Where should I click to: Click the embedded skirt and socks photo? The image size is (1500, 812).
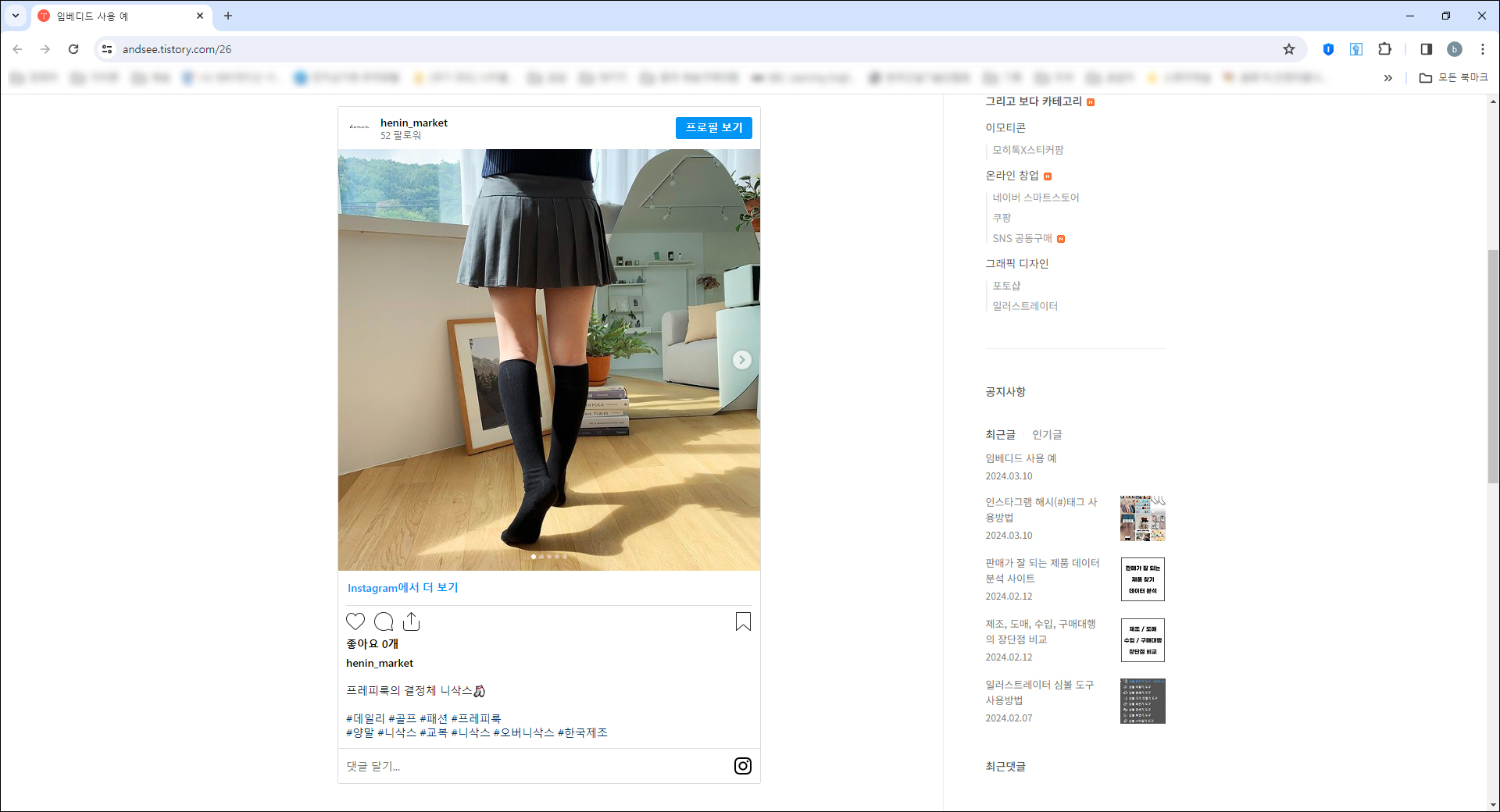(x=549, y=360)
